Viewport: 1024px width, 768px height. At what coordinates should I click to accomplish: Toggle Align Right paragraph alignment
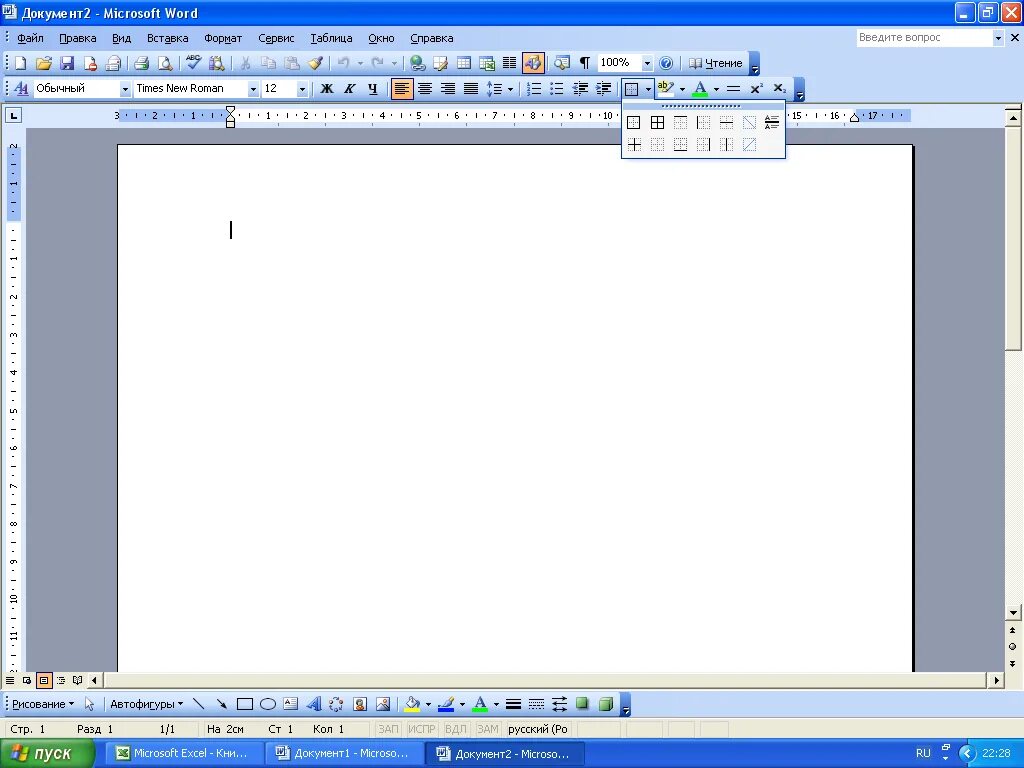tap(447, 88)
